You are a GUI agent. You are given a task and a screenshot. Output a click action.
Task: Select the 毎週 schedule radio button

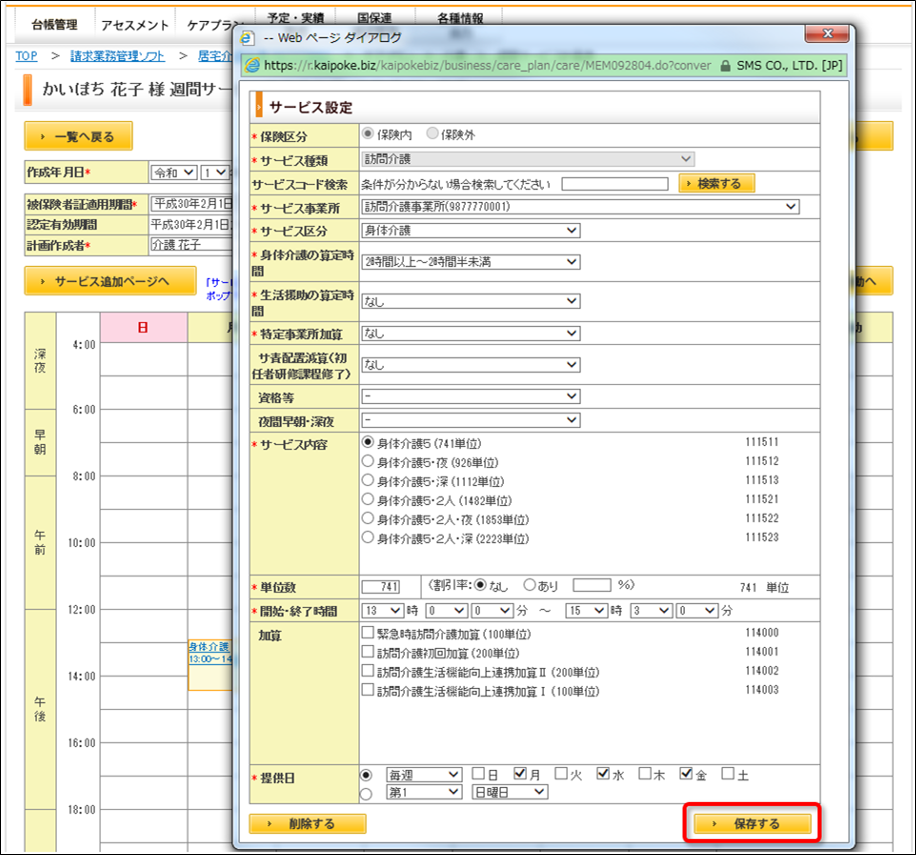(x=366, y=775)
